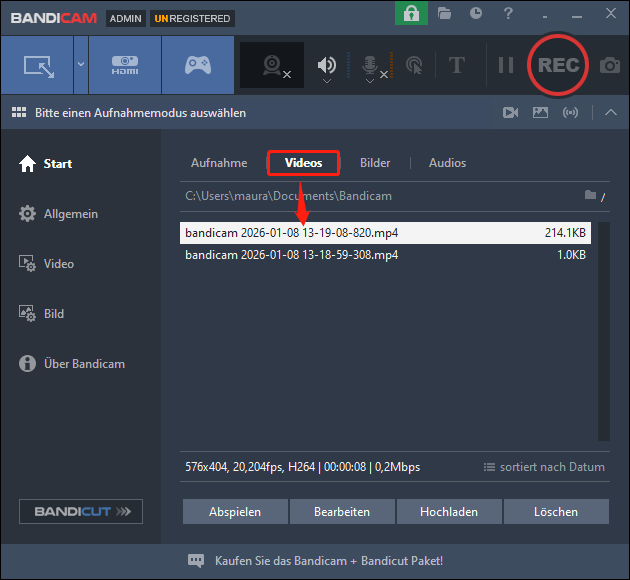Open screen recording mode dropdown arrow
630x580 pixels.
(81, 65)
